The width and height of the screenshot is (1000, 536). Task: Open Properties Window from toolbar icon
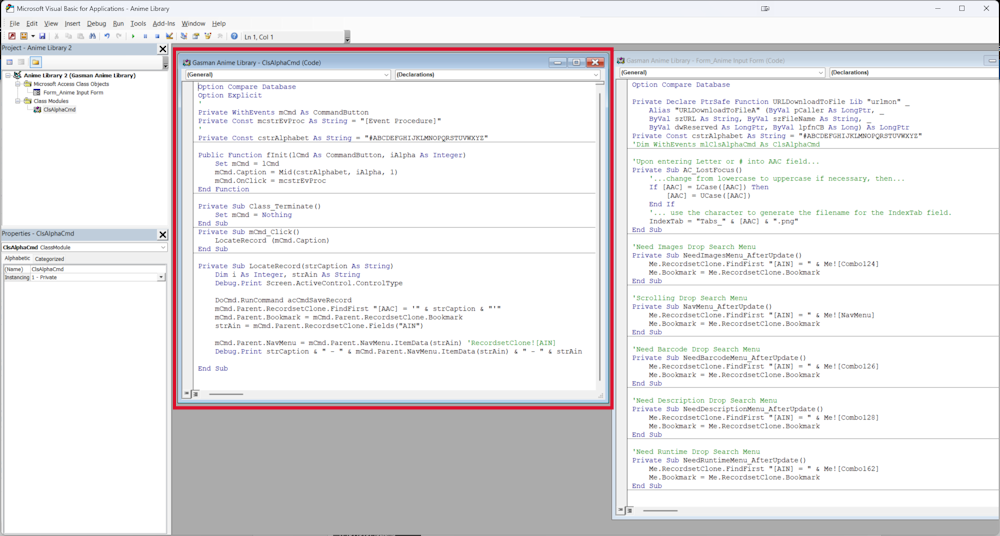point(196,36)
